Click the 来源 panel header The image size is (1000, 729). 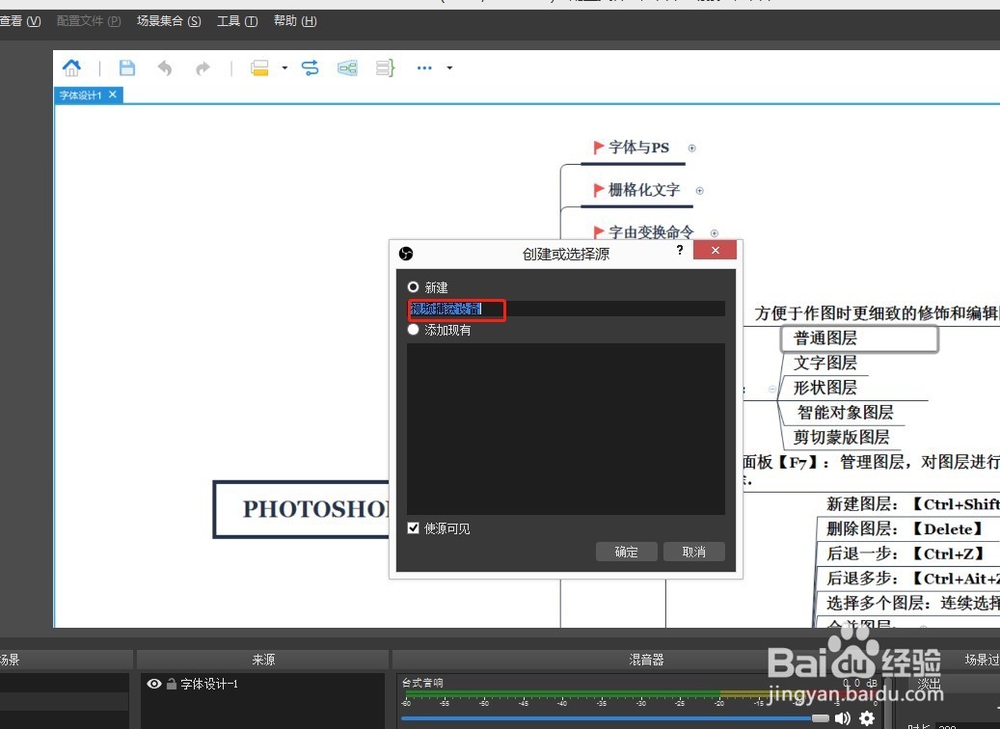(263, 659)
